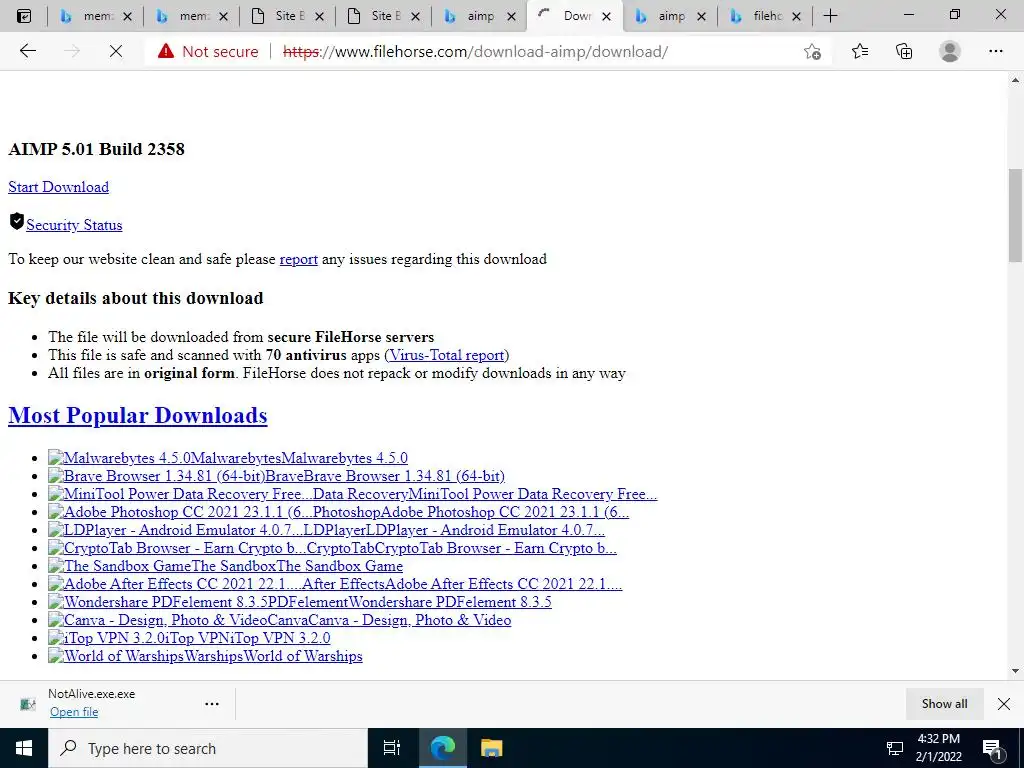The width and height of the screenshot is (1024, 768).
Task: Open the Adobe After Effects CC link
Action: click(x=335, y=584)
